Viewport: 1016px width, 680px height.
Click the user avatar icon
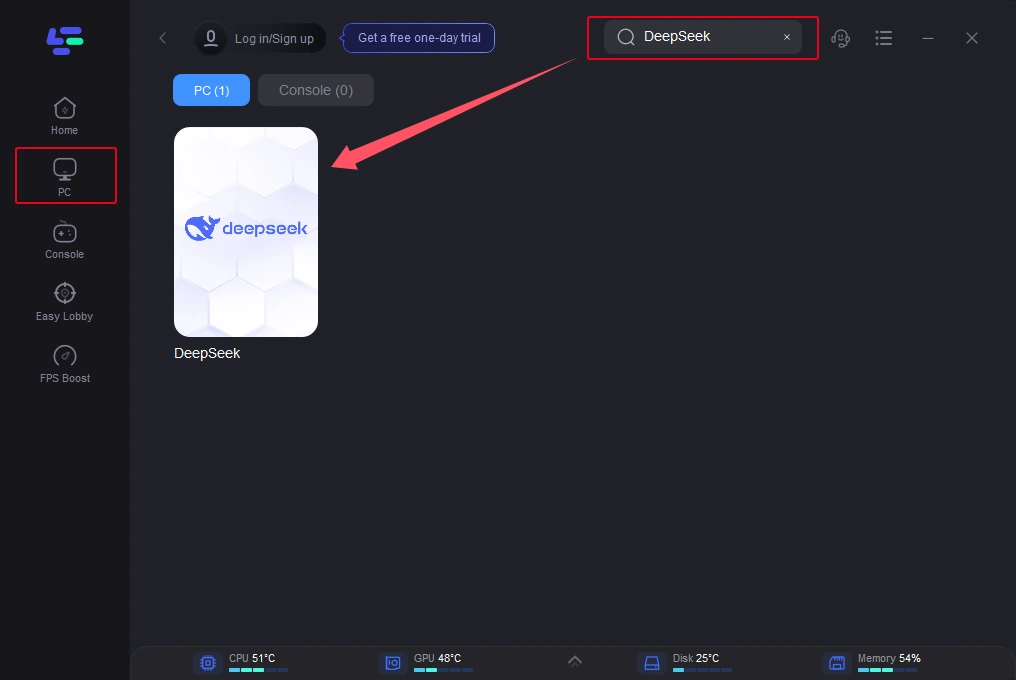[x=211, y=38]
